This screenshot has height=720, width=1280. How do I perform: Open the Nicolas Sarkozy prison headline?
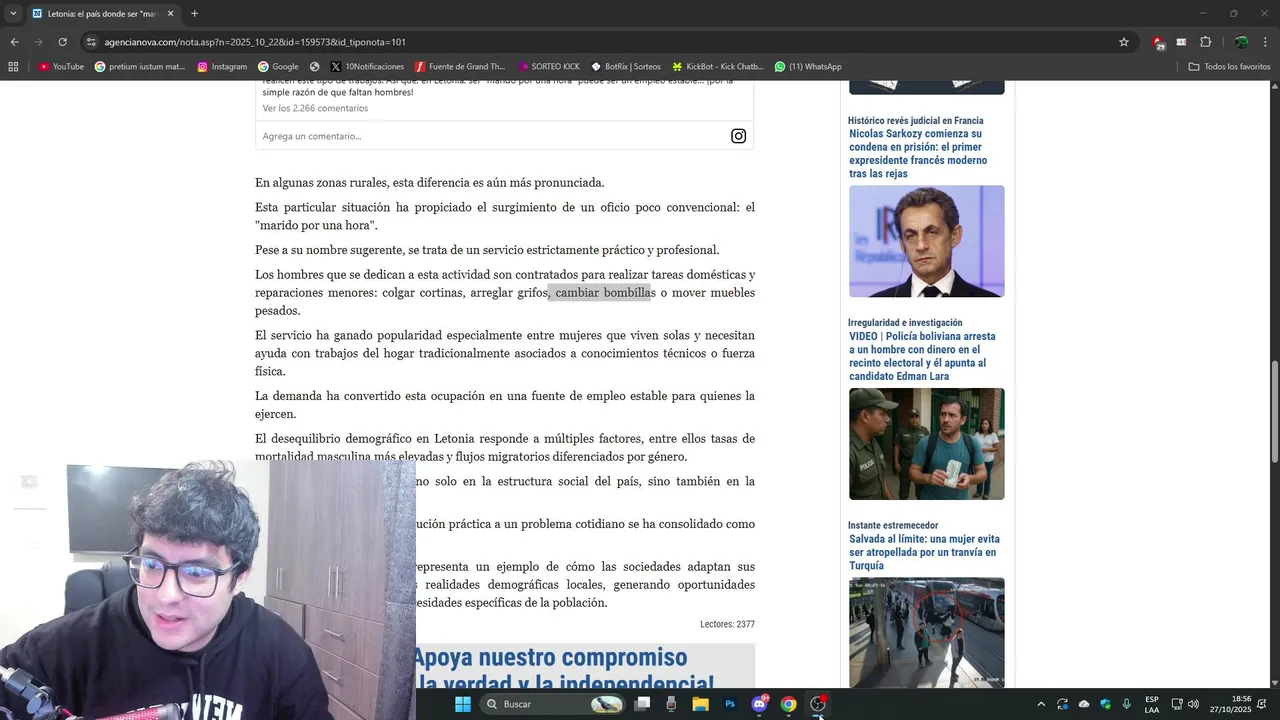coord(918,153)
